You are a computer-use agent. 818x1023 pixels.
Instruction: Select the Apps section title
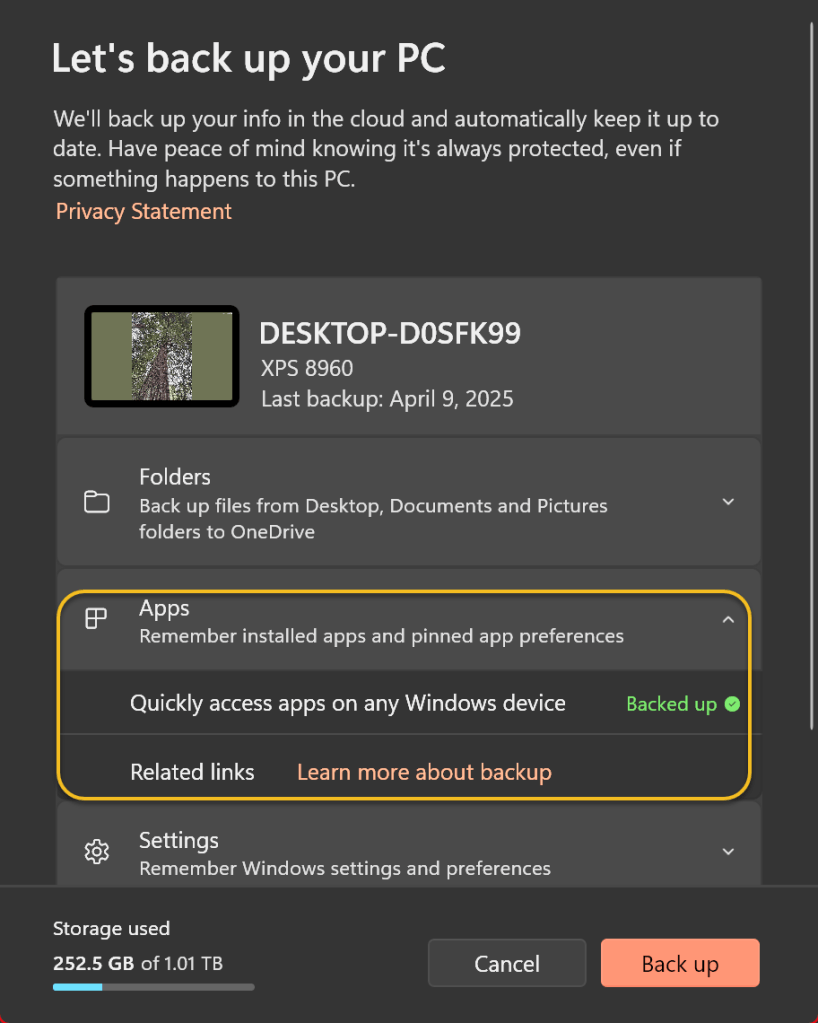pyautogui.click(x=164, y=608)
